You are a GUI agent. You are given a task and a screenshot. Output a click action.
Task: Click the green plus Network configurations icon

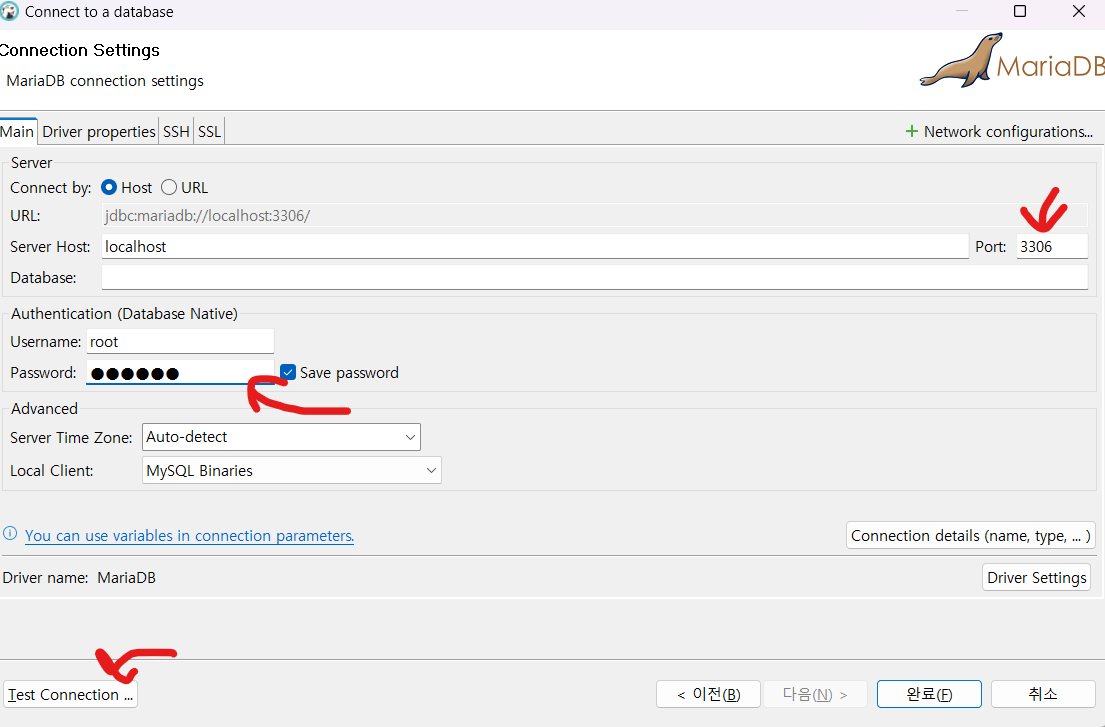(x=911, y=131)
